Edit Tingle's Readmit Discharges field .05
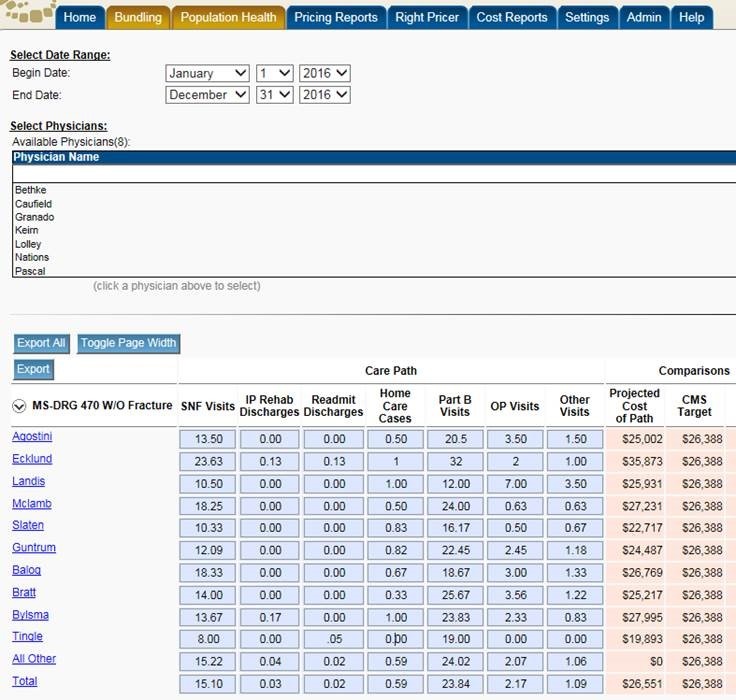Image resolution: width=736 pixels, height=700 pixels. (333, 639)
